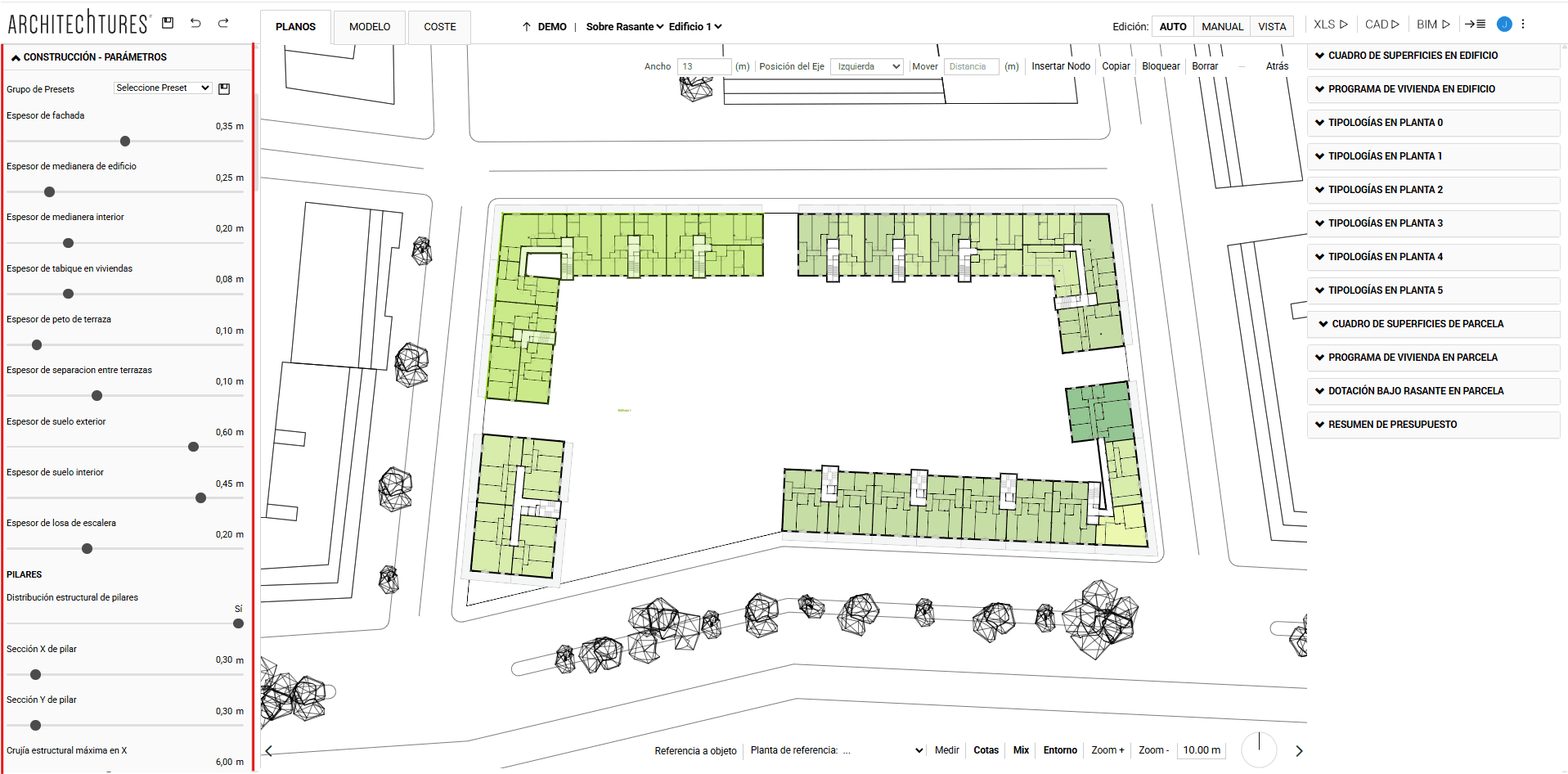1568x774 pixels.
Task: Click the Espesor de fachada slider handle
Action: click(x=125, y=142)
